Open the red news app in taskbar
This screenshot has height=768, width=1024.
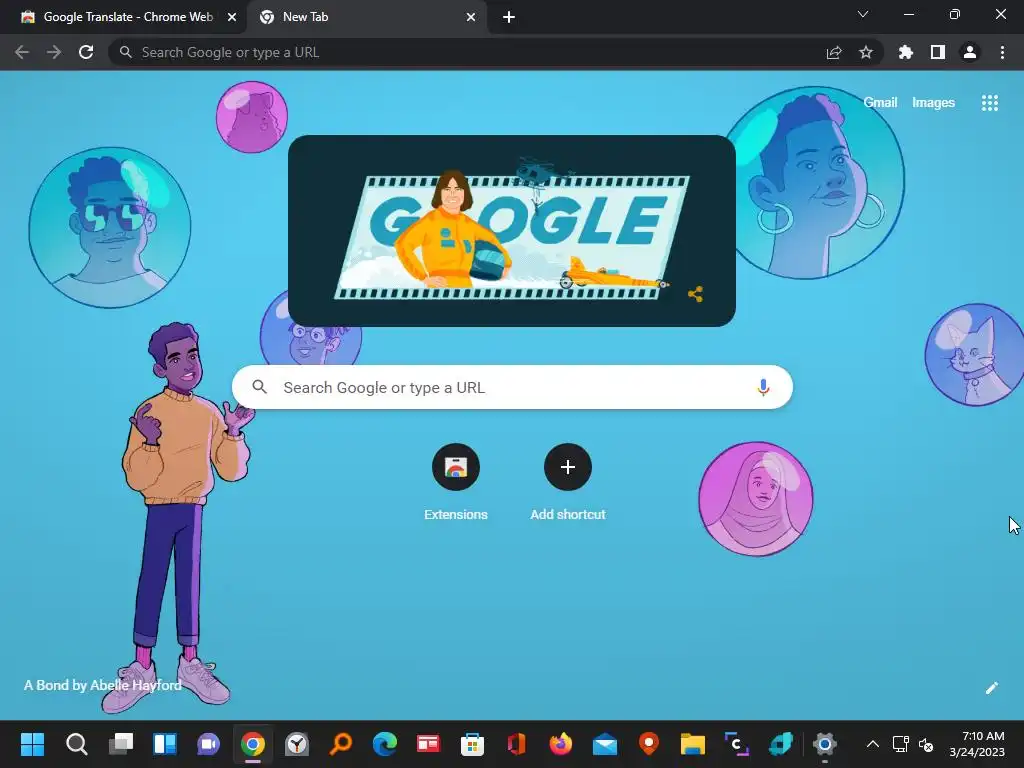(x=428, y=744)
